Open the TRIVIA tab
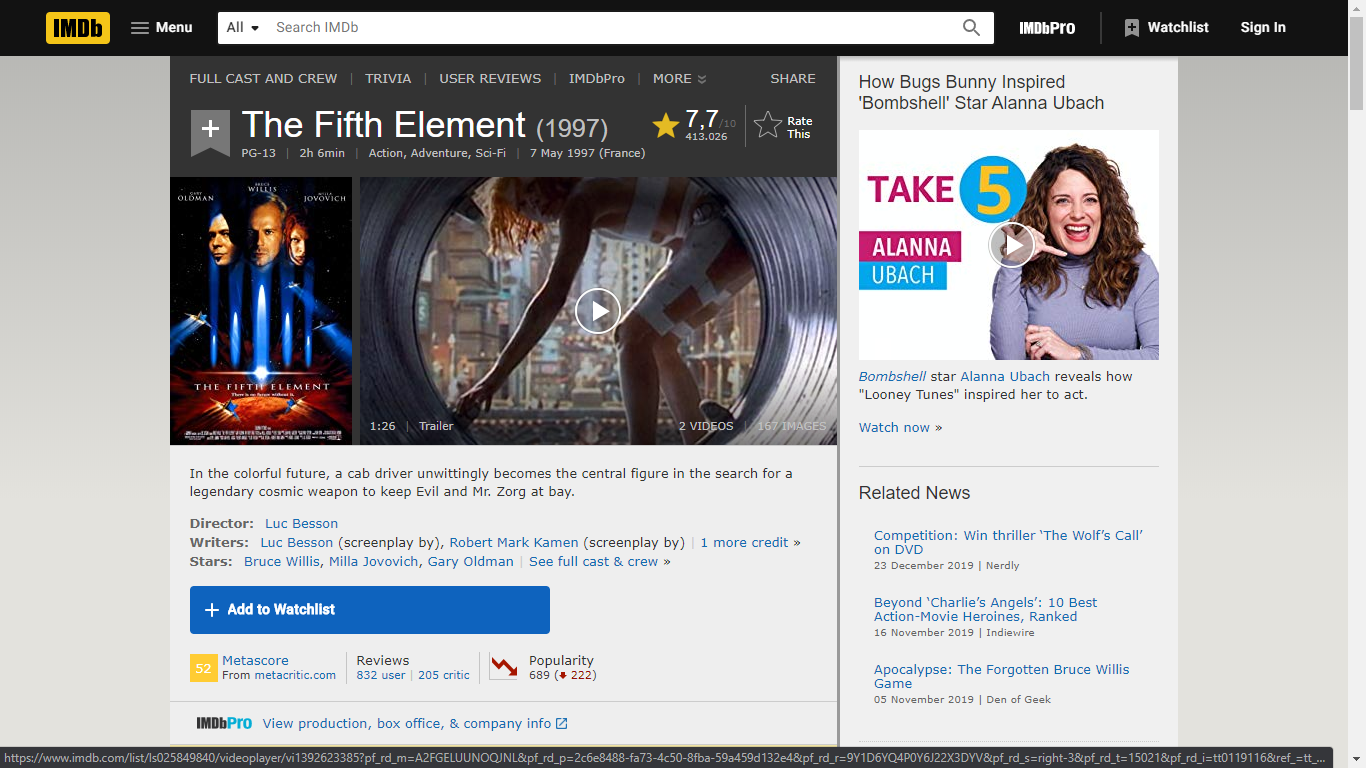The width and height of the screenshot is (1366, 768). [388, 79]
